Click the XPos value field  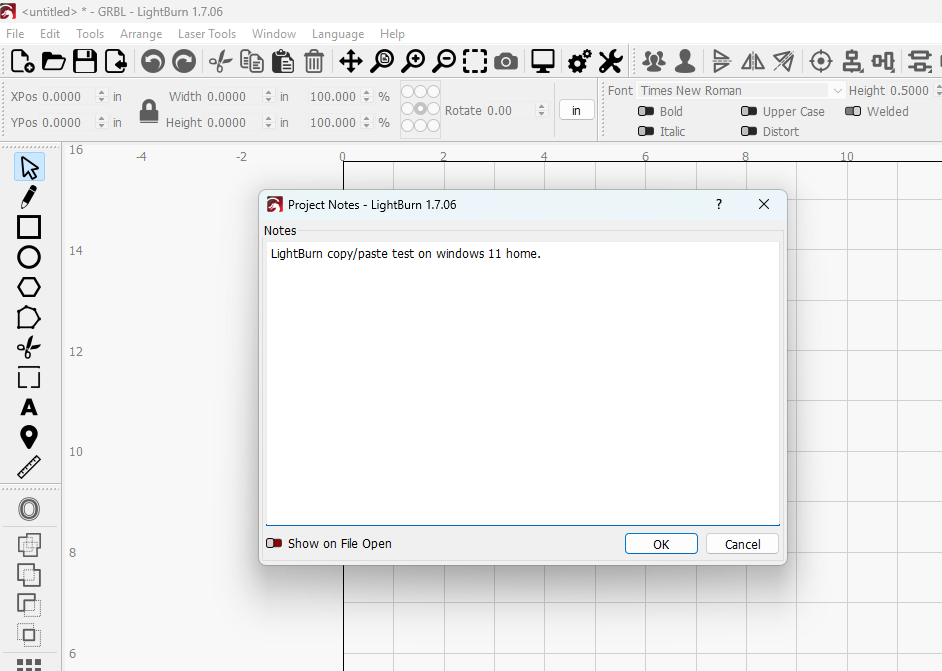click(67, 96)
